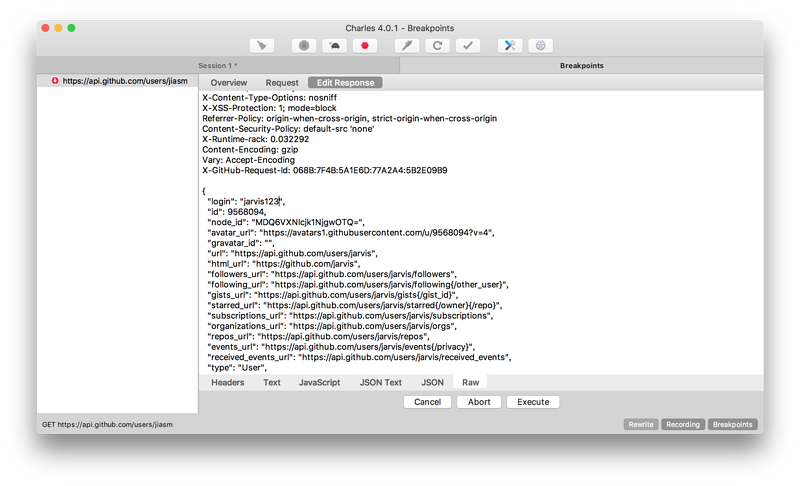Click the Cancel button
The height and width of the screenshot is (486, 800).
428,402
